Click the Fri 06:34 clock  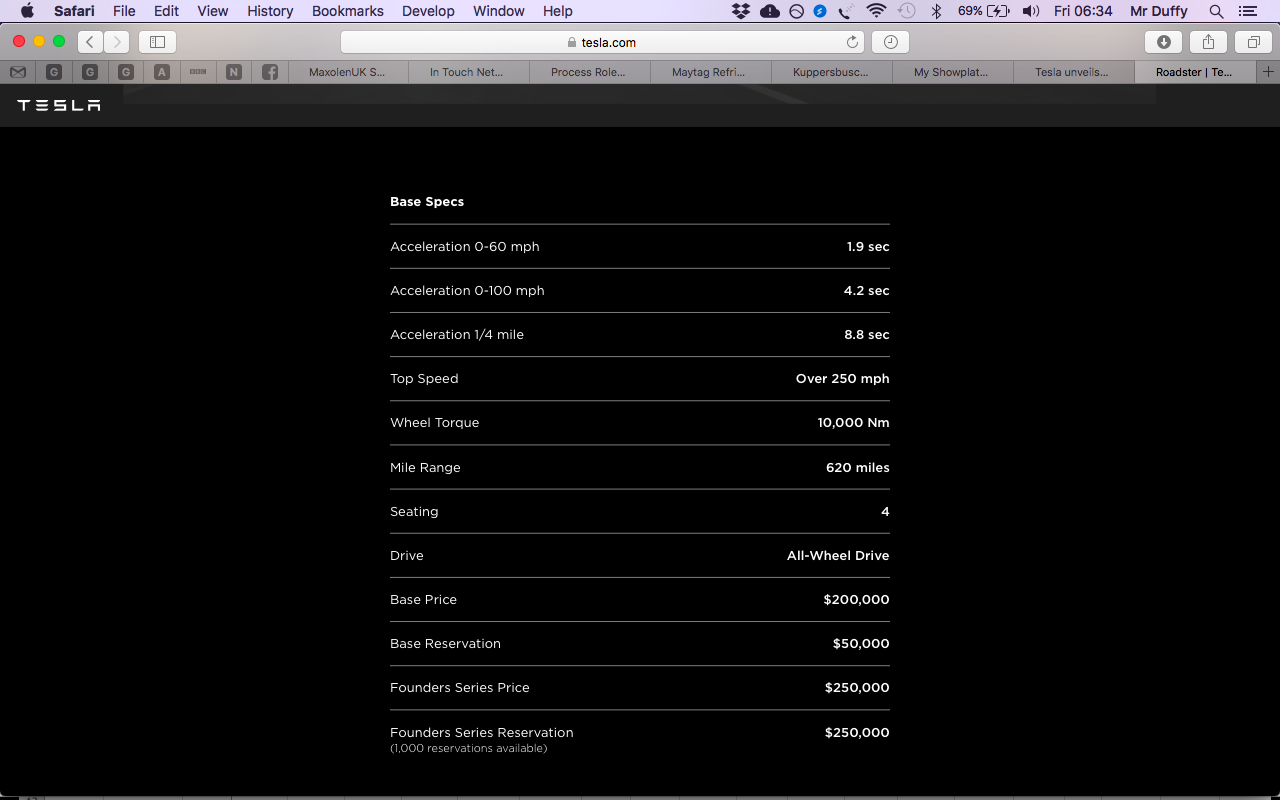[1083, 11]
